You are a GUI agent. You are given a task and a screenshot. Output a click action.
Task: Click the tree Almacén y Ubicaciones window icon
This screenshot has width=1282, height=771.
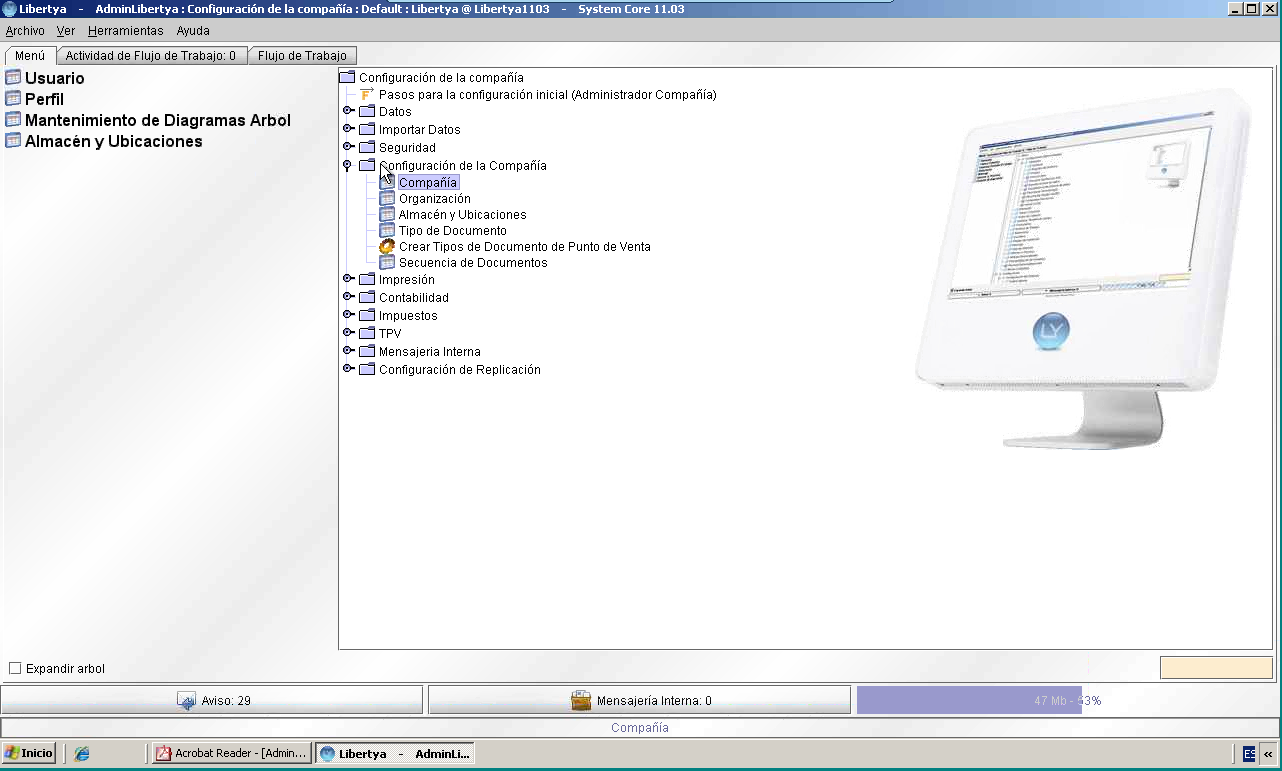click(387, 214)
